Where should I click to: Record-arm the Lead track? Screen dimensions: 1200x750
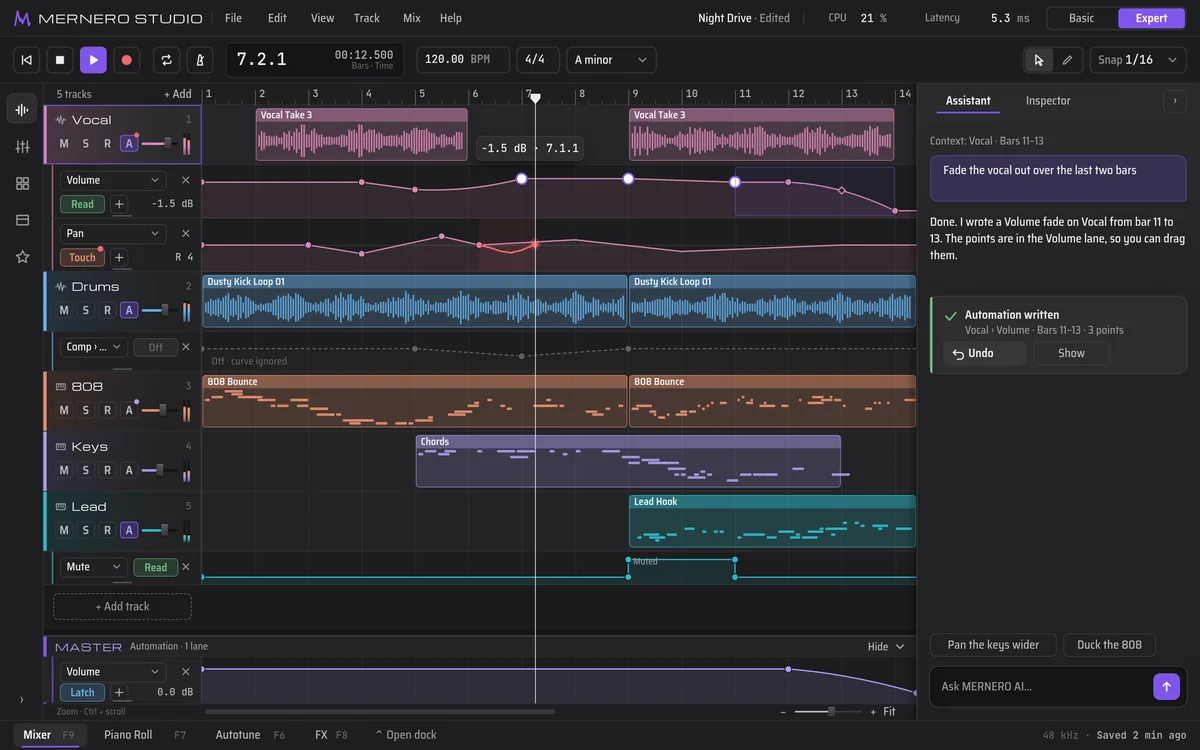click(x=107, y=530)
